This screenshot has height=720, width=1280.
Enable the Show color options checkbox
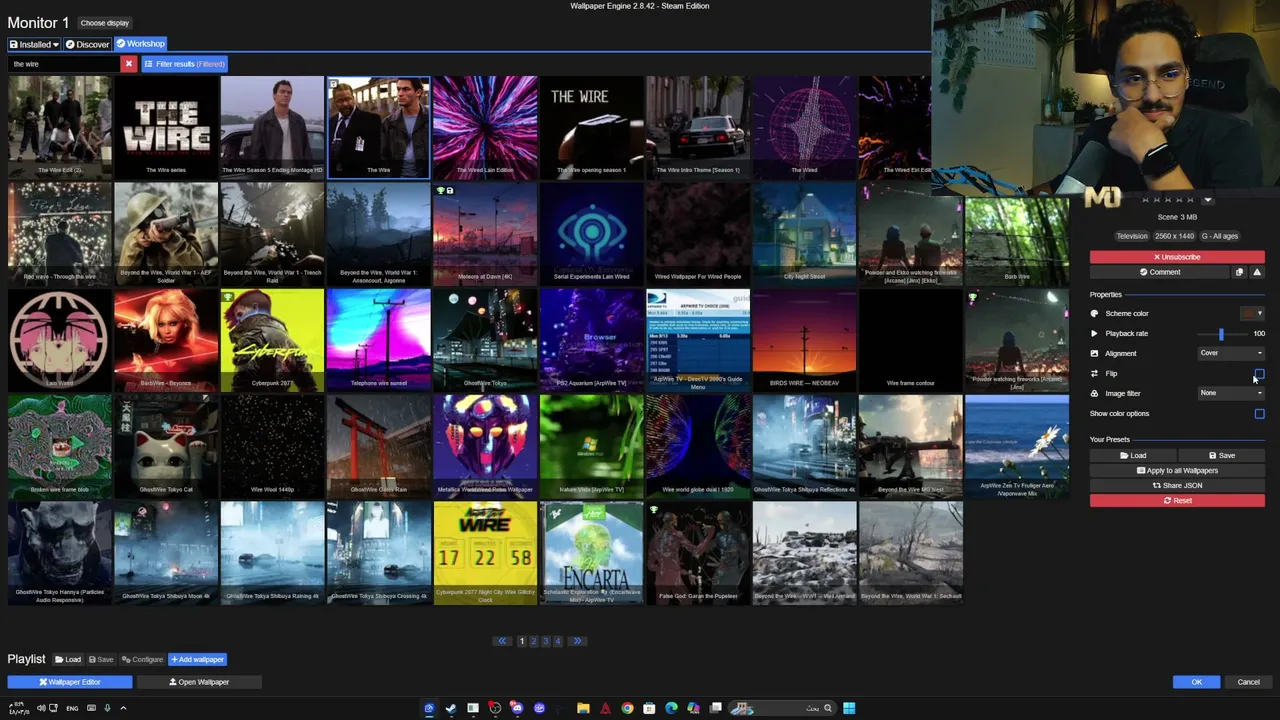pos(1259,414)
